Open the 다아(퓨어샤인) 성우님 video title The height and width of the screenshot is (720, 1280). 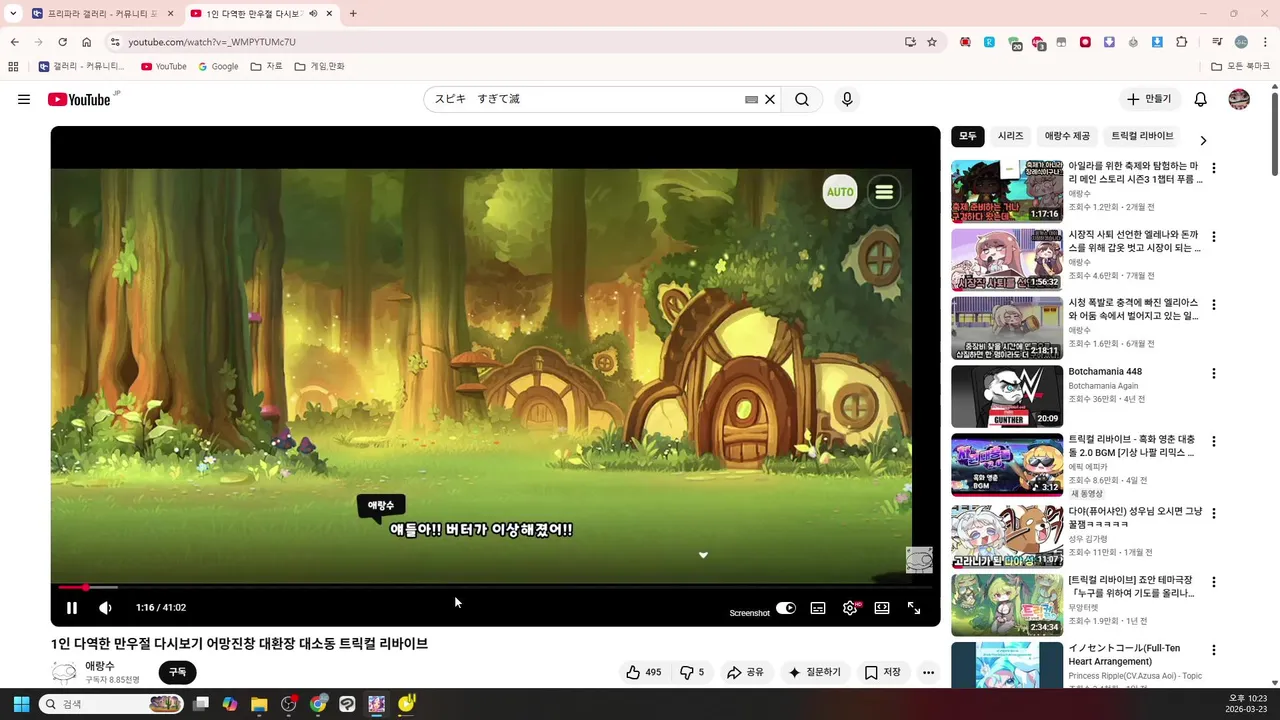pos(1135,518)
